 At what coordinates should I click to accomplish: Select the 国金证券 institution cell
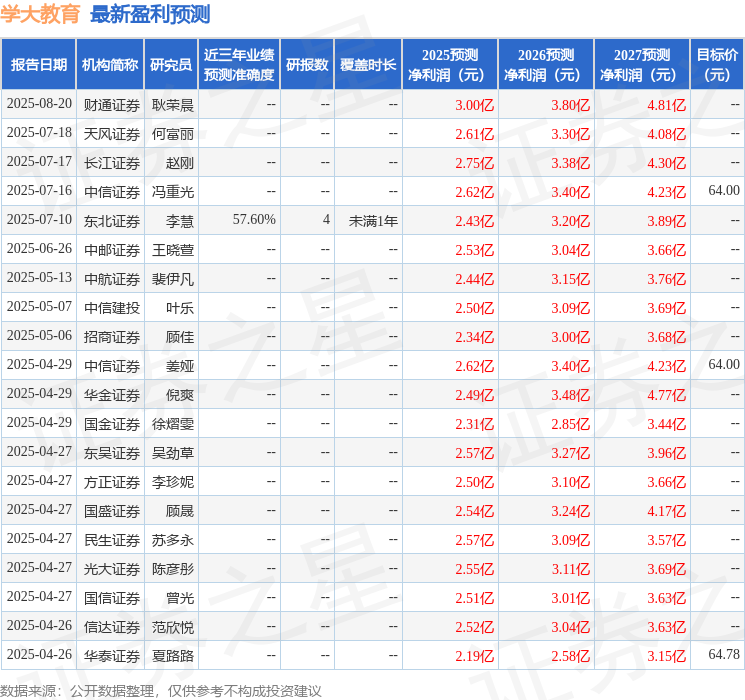pos(112,424)
